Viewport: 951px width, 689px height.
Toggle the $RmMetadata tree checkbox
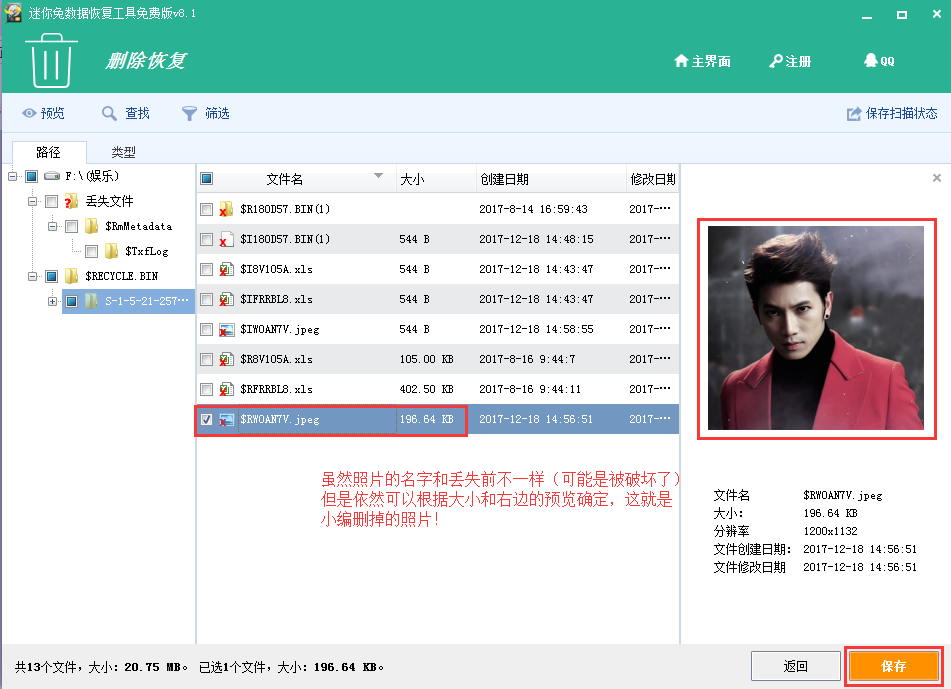(x=72, y=226)
